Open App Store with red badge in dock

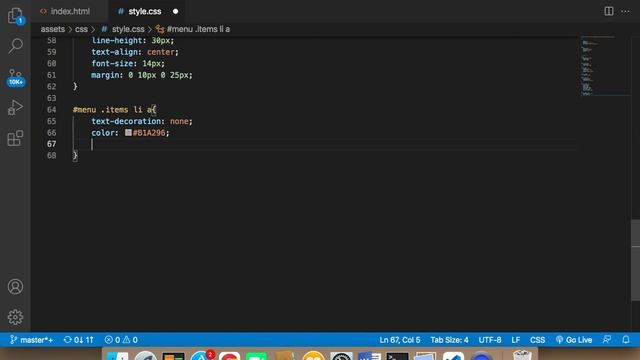pyautogui.click(x=201, y=356)
